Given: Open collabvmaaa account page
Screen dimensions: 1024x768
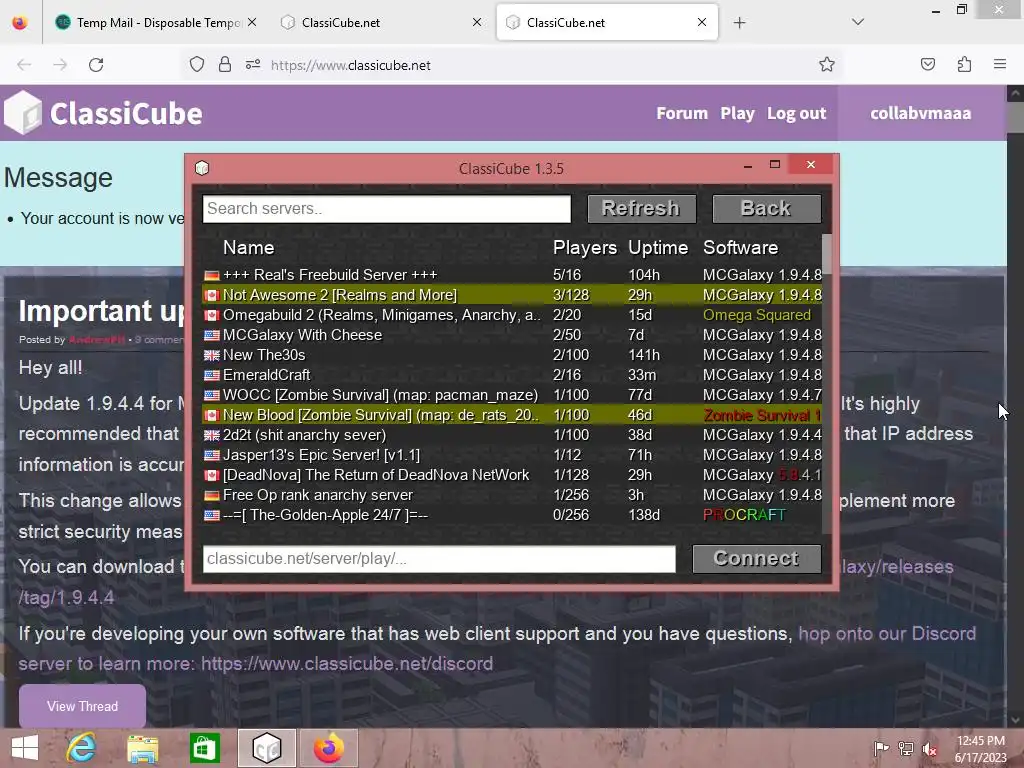Looking at the screenshot, I should pyautogui.click(x=920, y=113).
